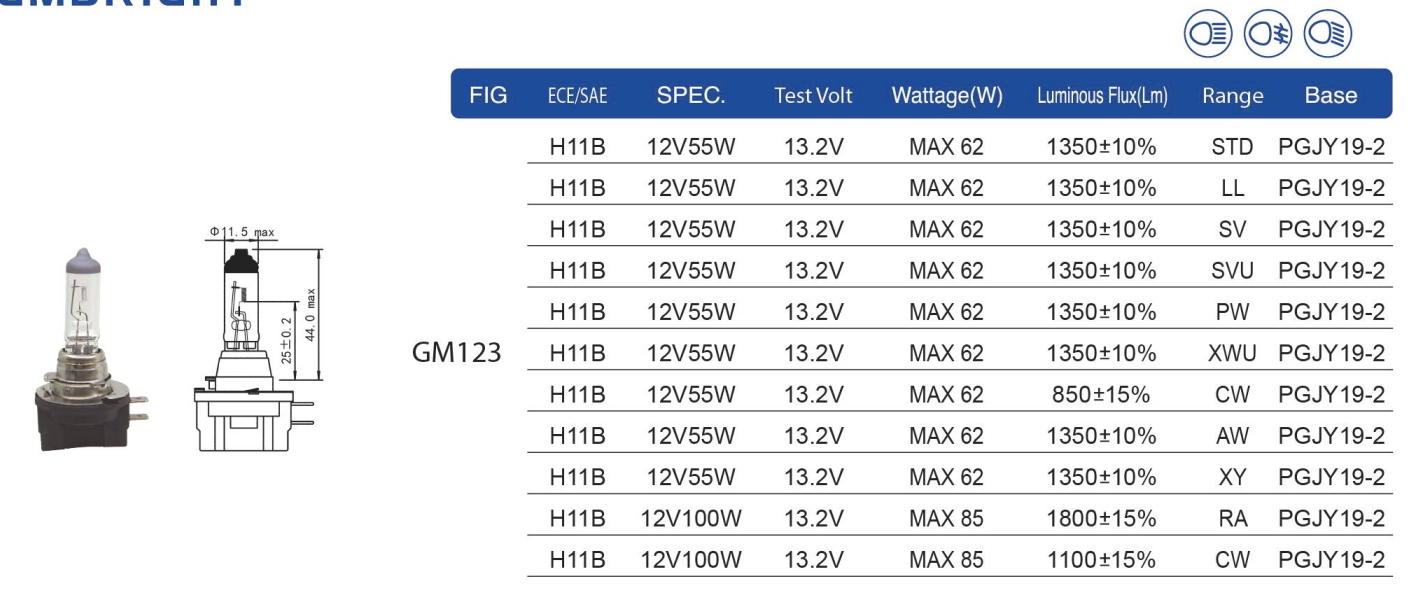Click the Range column header
Viewport: 1427px width, 604px height.
(x=1232, y=97)
